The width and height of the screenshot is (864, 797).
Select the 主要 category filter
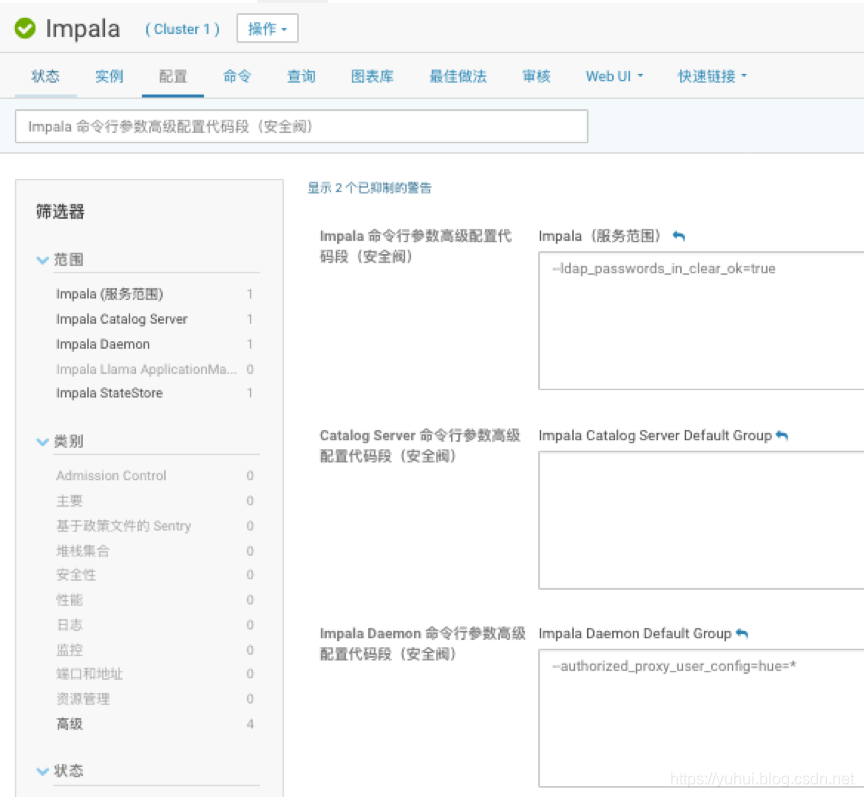point(69,500)
